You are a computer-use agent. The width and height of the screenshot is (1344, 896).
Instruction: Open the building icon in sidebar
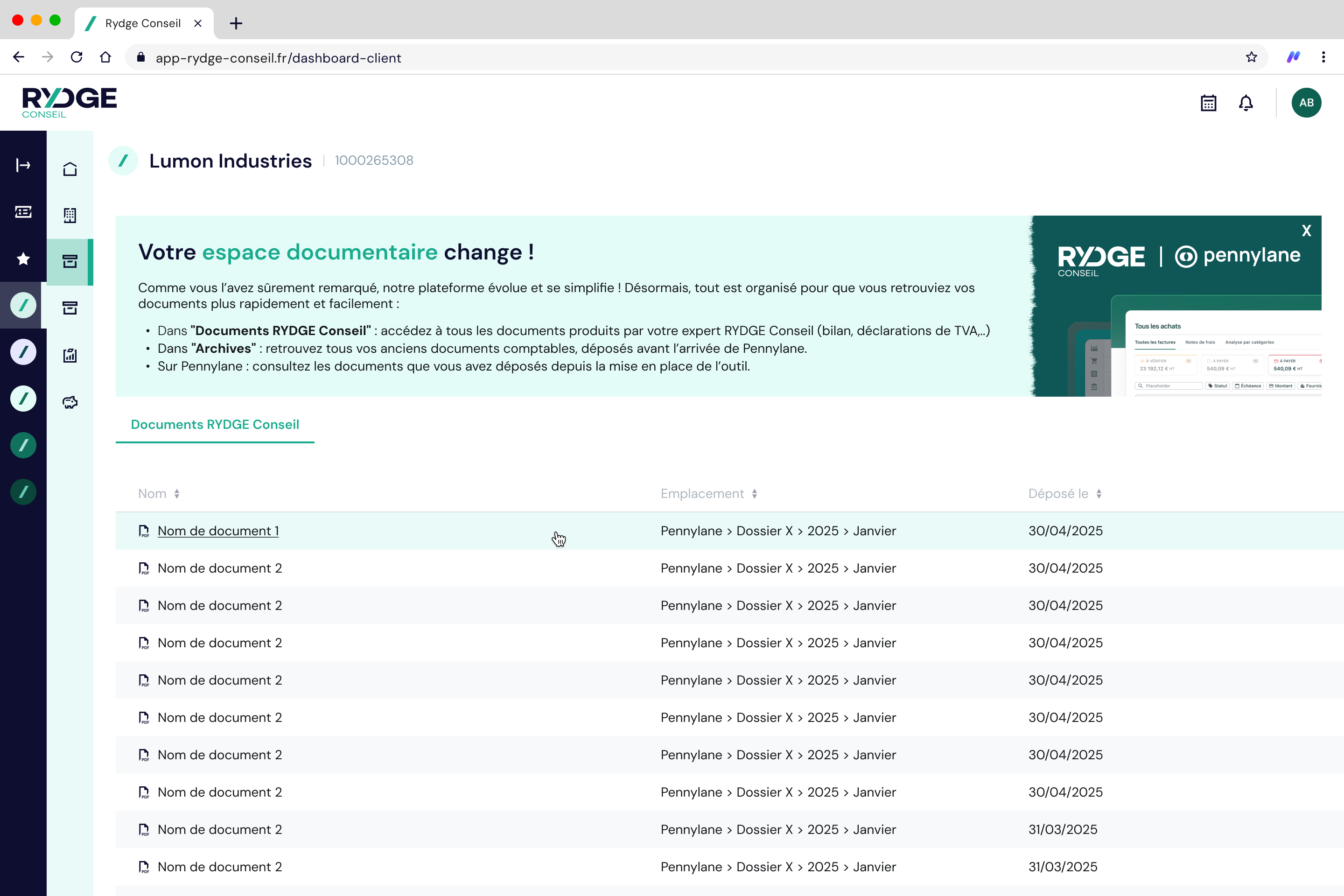70,216
